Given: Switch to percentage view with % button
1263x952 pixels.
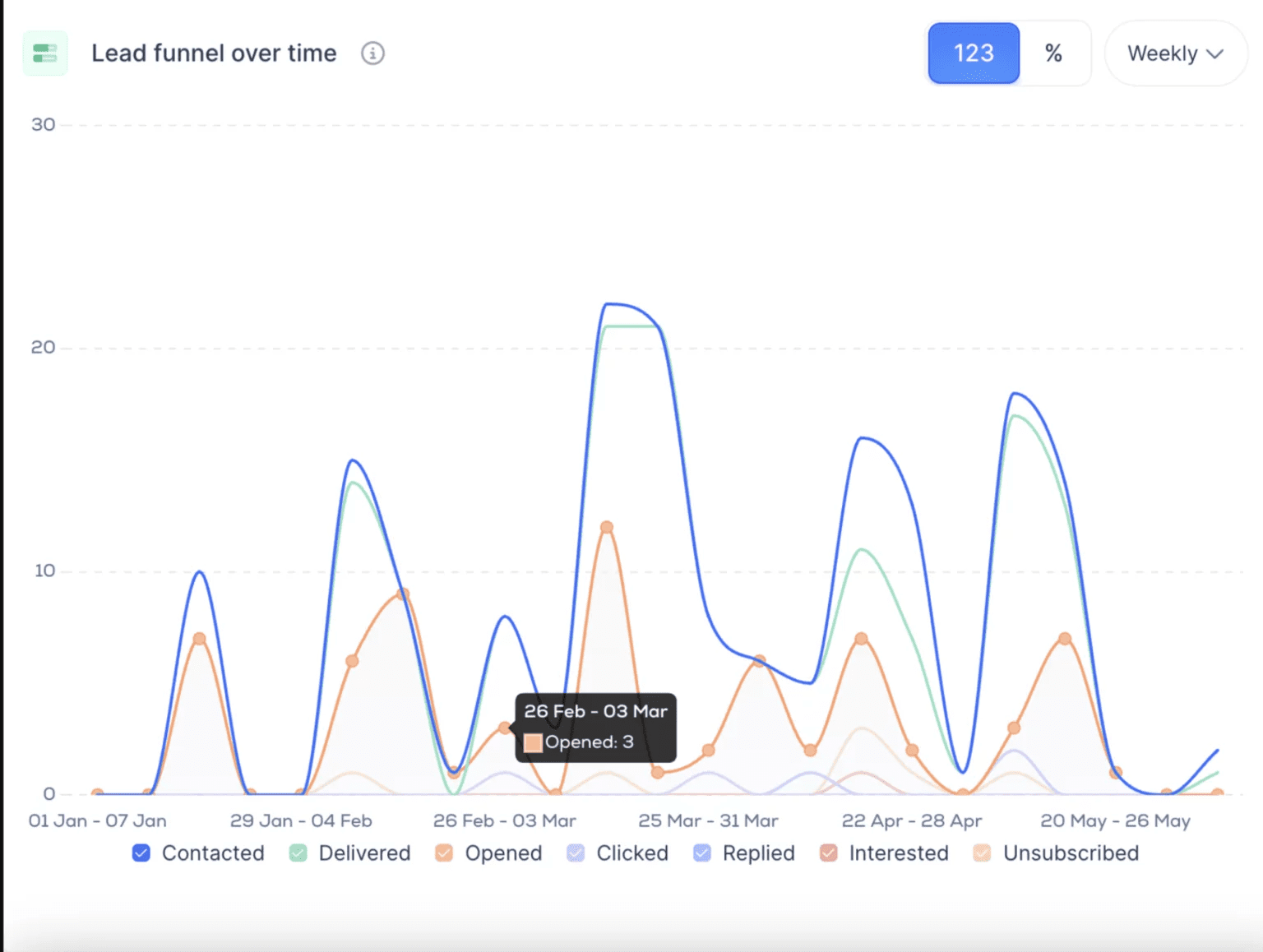Looking at the screenshot, I should 1053,53.
